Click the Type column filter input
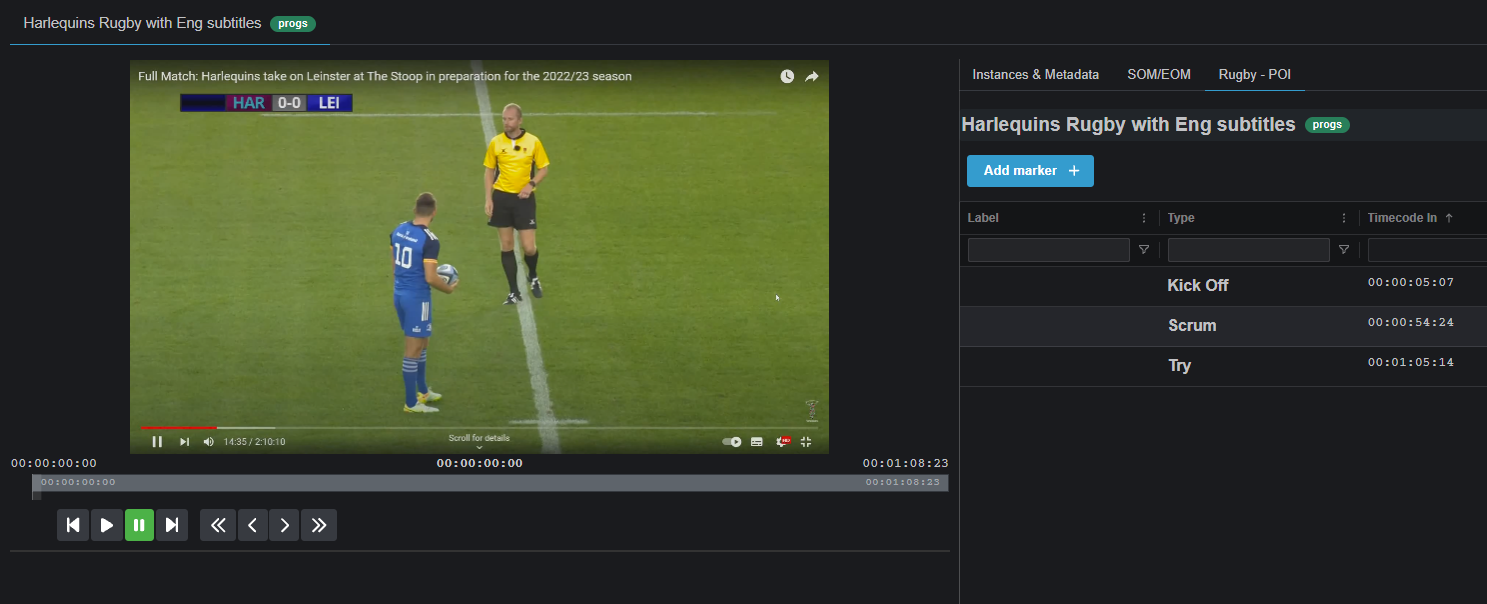The height and width of the screenshot is (604, 1487). click(1248, 250)
